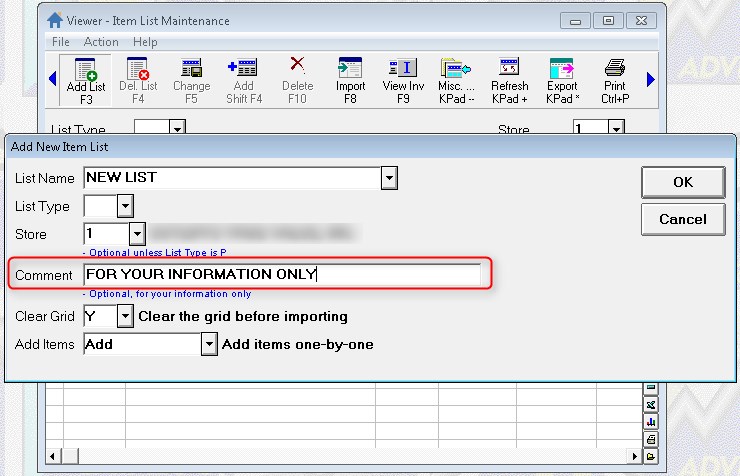Click the printer icon beside the grid
This screenshot has width=740, height=476.
(650, 439)
